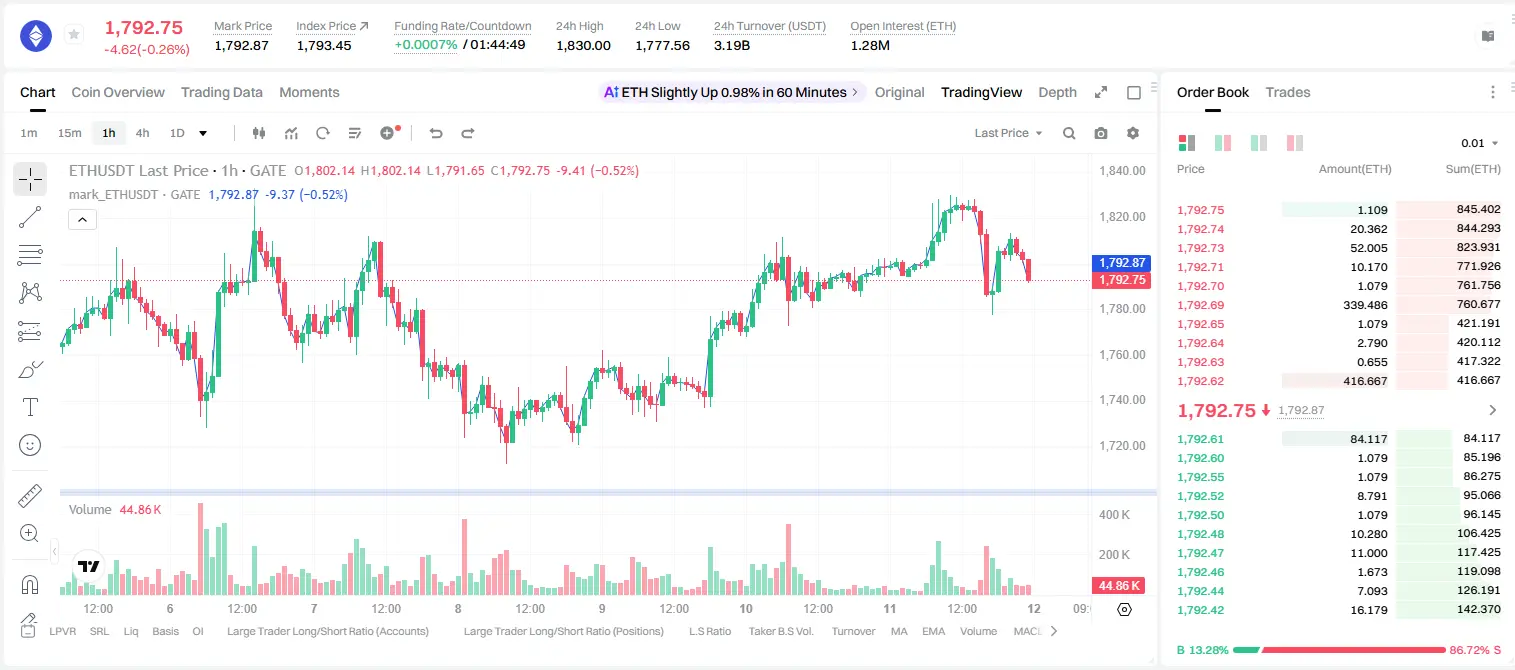Image resolution: width=1515 pixels, height=670 pixels.
Task: Open the Trading Data tab
Action: coord(222,92)
